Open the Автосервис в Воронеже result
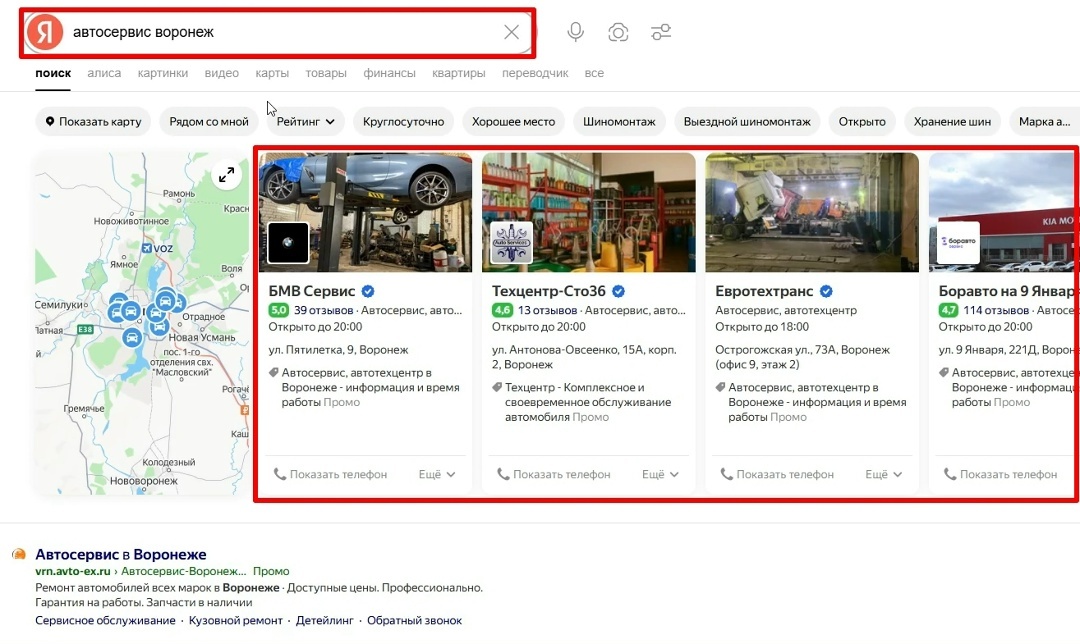Viewport: 1080px width, 644px height. pos(121,554)
